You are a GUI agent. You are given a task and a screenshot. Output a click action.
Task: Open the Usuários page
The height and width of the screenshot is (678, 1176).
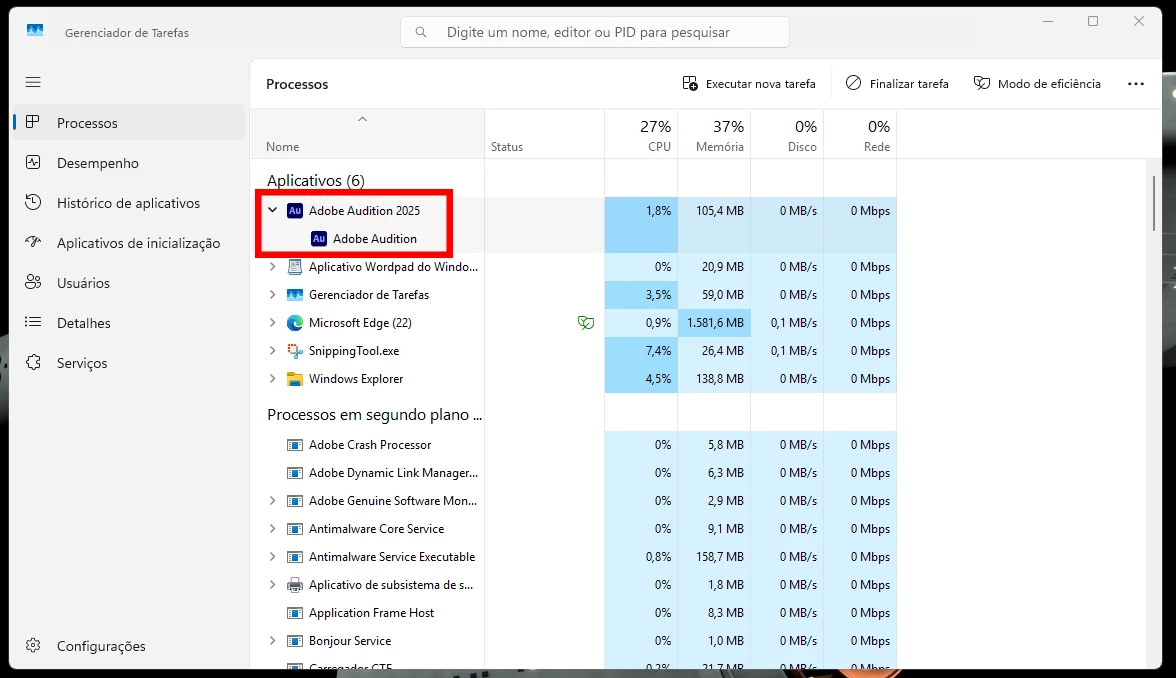tap(129, 283)
